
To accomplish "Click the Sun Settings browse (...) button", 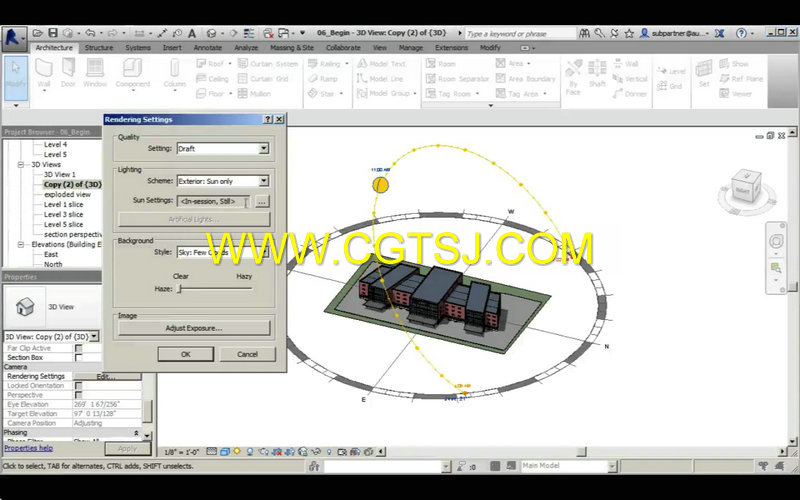I will (262, 202).
